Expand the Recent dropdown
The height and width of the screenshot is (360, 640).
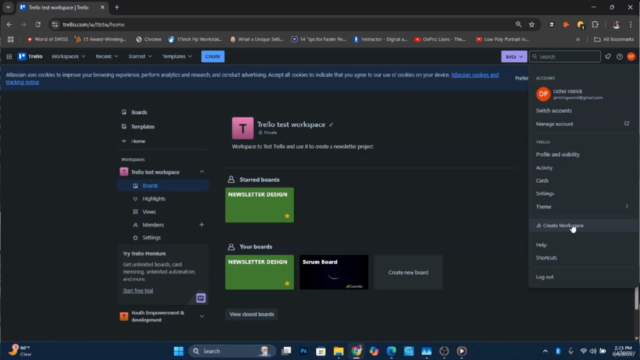[x=107, y=56]
